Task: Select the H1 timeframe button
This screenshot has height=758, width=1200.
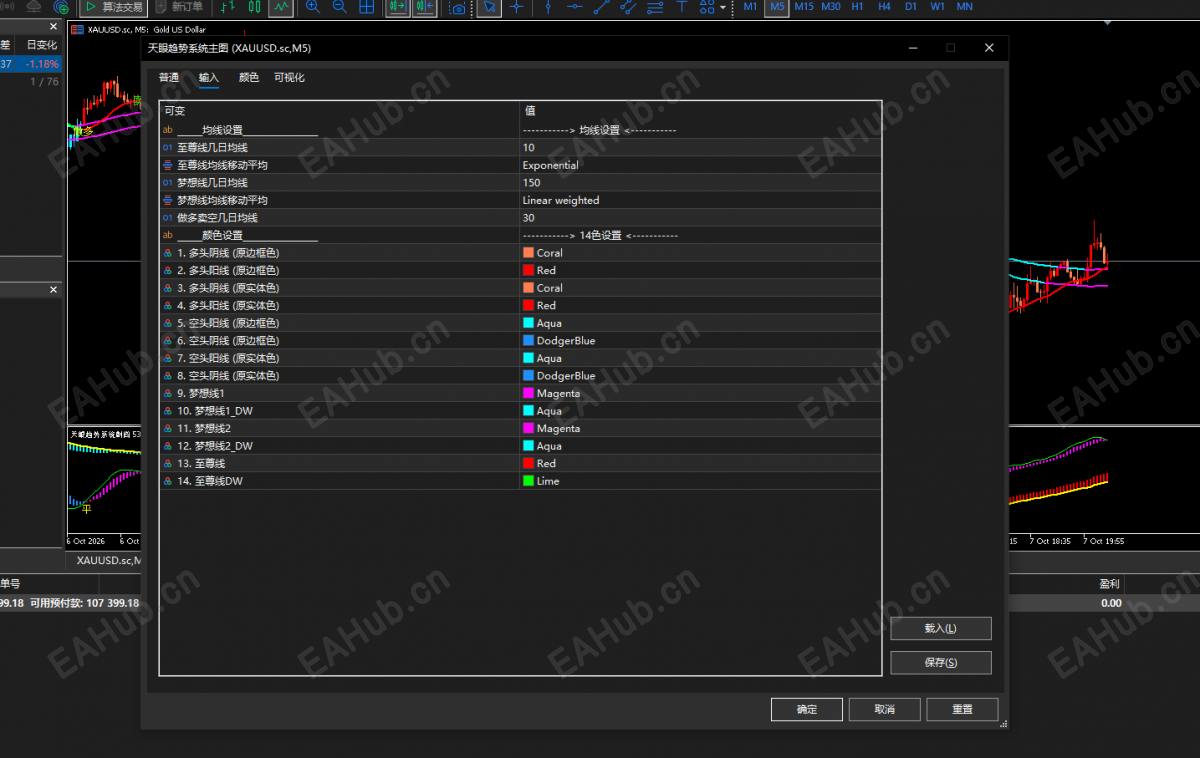Action: tap(857, 7)
